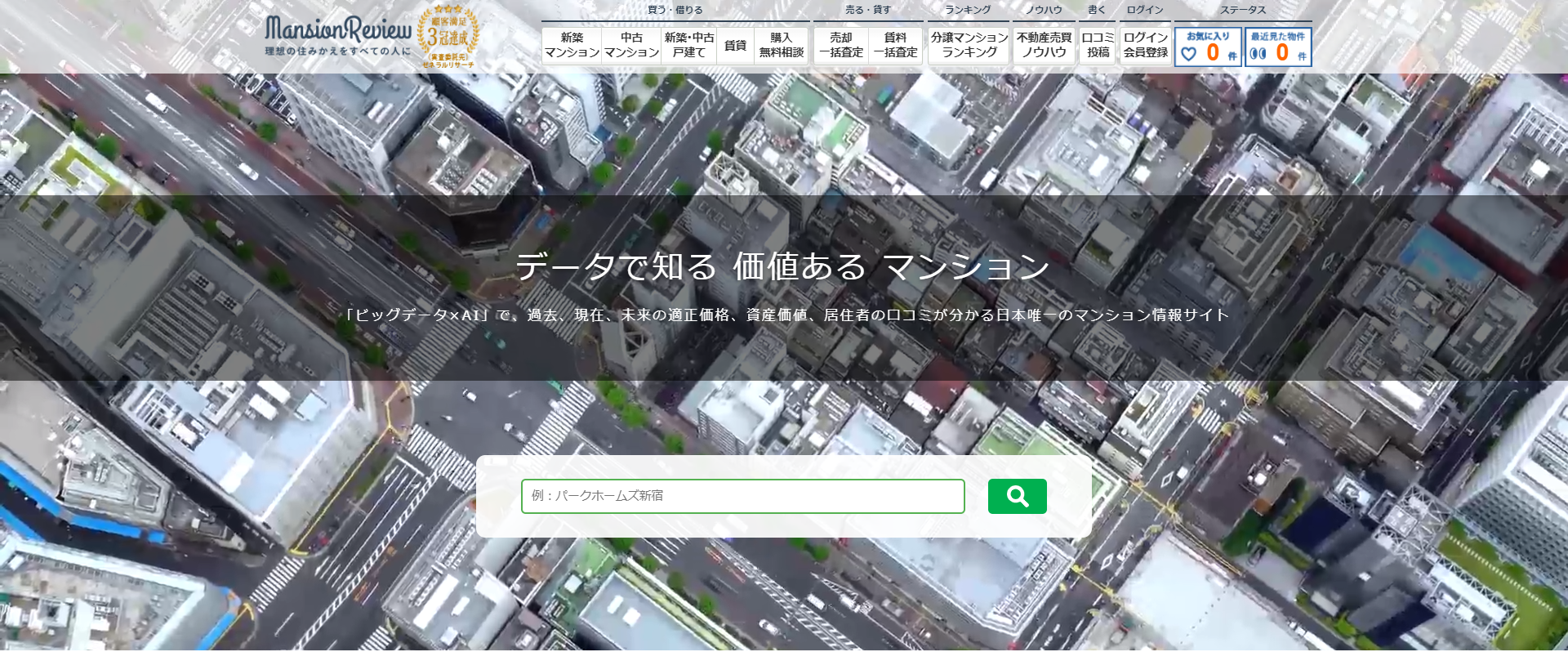Click 売る・貸す category label
This screenshot has height=652, width=1568.
pos(868,10)
